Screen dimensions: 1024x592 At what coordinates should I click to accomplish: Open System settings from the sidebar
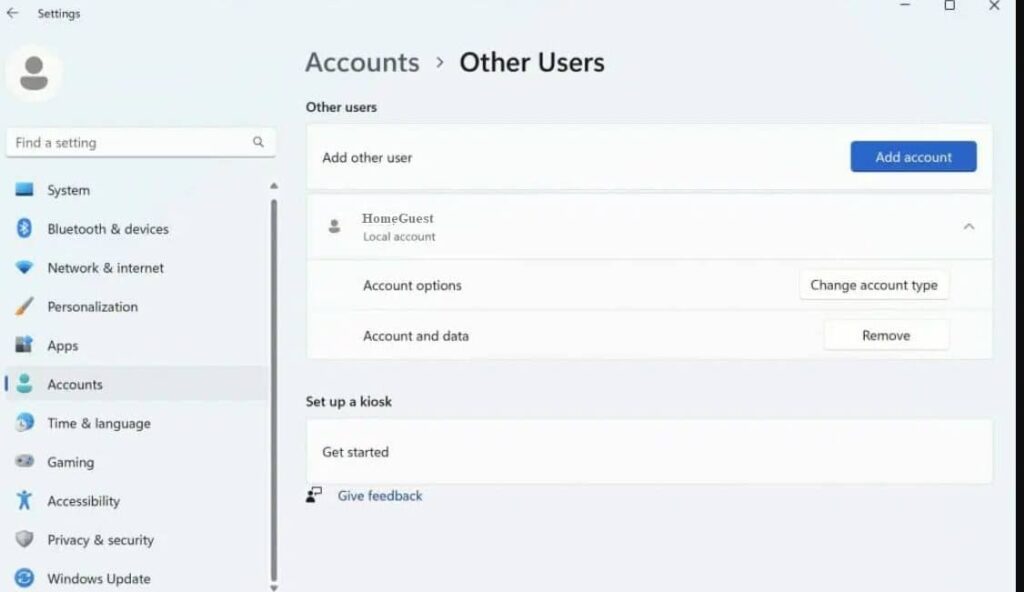click(66, 190)
